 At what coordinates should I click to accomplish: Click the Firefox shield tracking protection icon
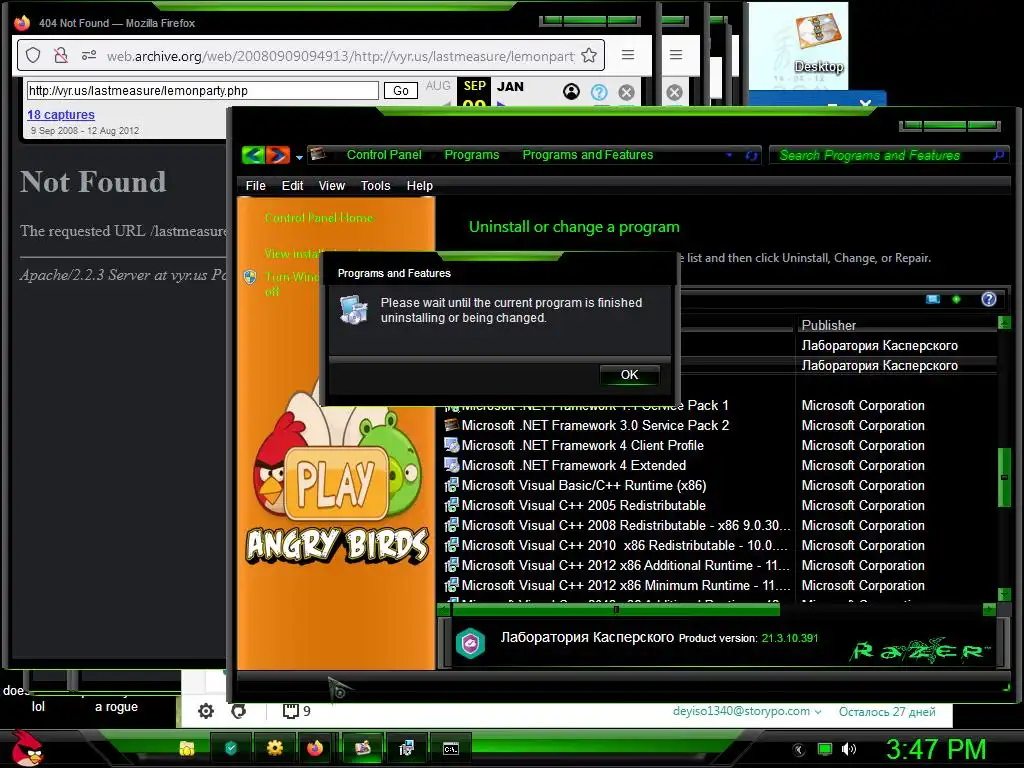pyautogui.click(x=33, y=56)
